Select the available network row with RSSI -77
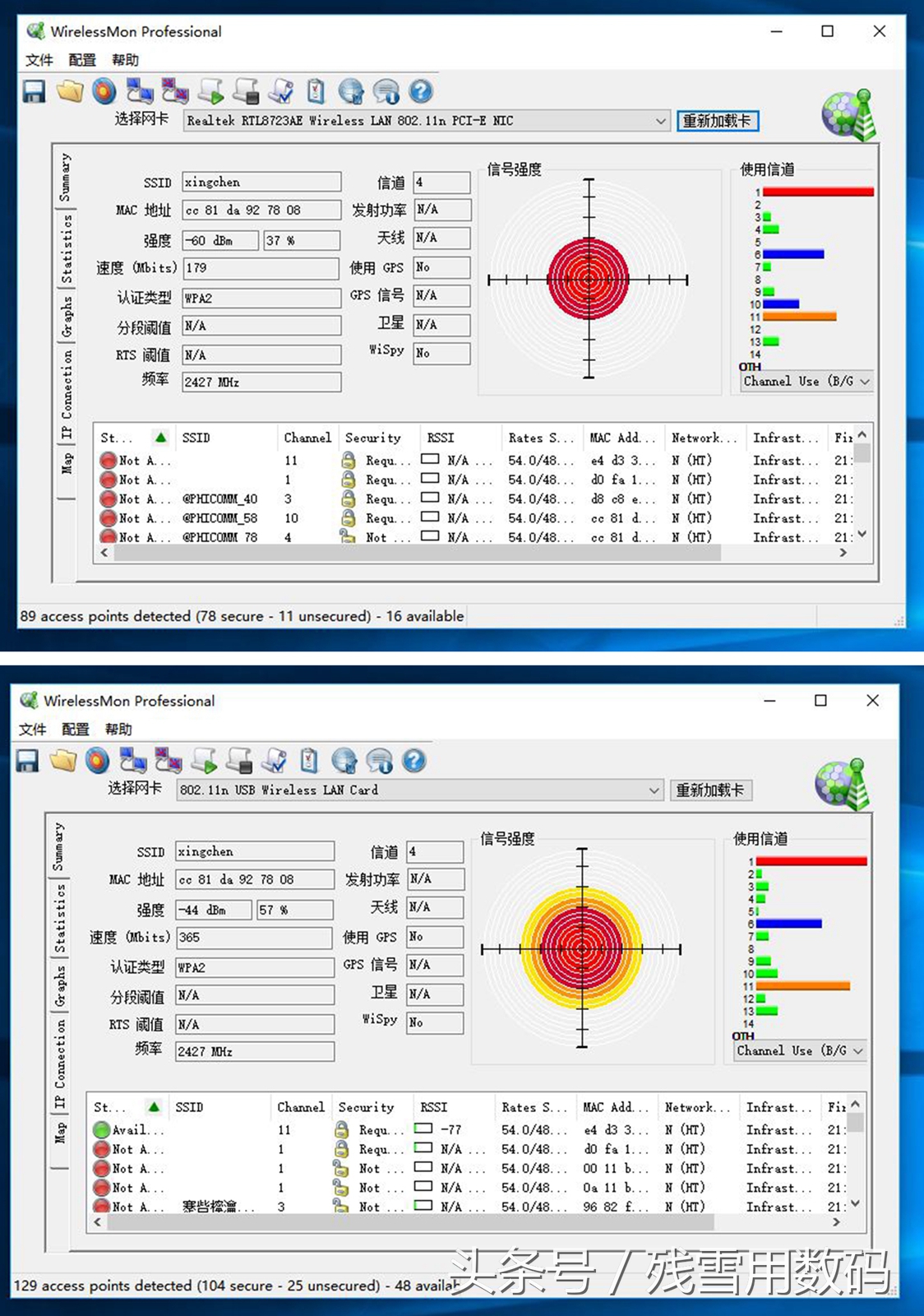 pyautogui.click(x=469, y=1130)
